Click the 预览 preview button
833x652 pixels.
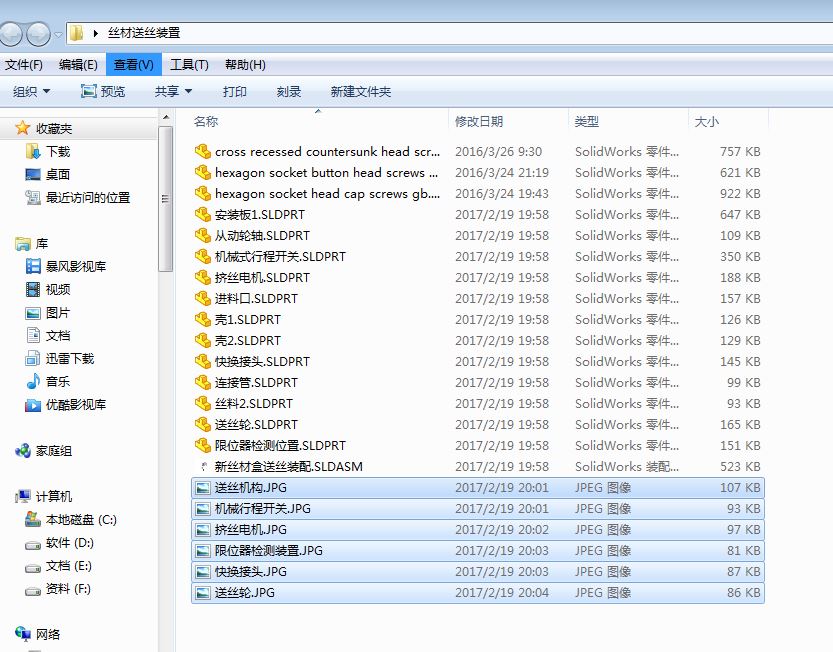[x=103, y=91]
